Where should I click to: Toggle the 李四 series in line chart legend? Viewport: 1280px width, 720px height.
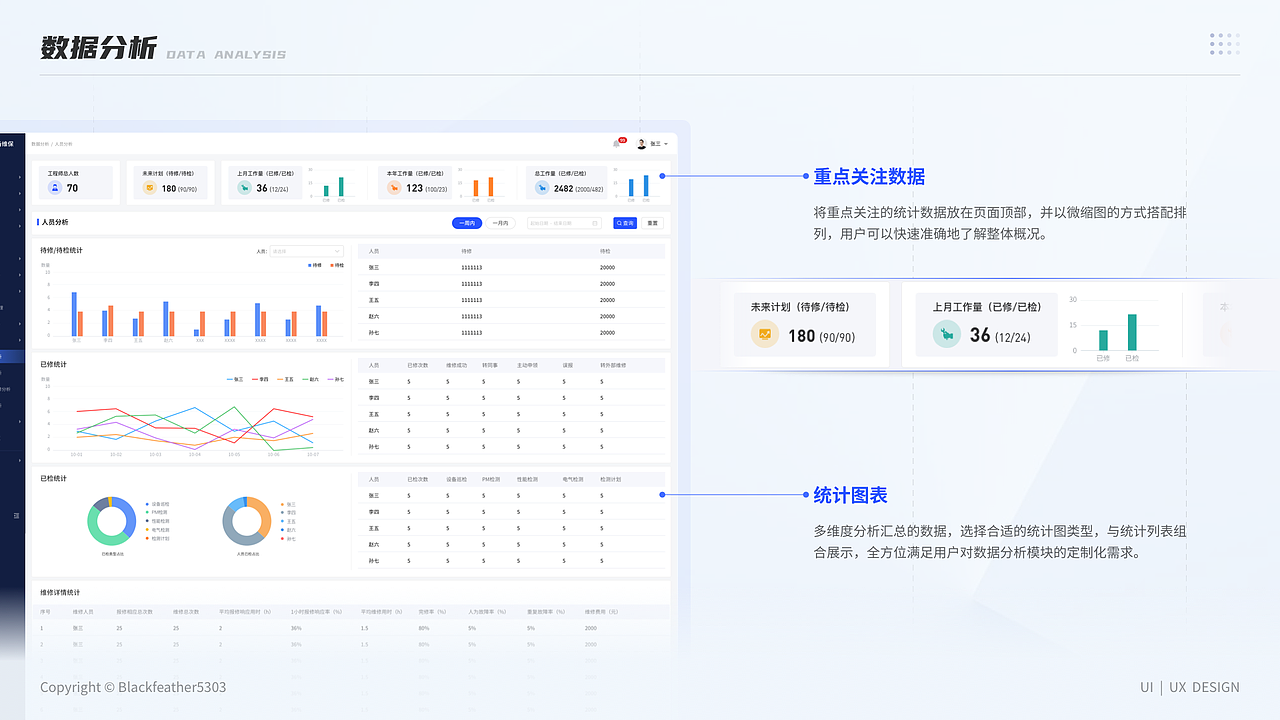[x=261, y=379]
